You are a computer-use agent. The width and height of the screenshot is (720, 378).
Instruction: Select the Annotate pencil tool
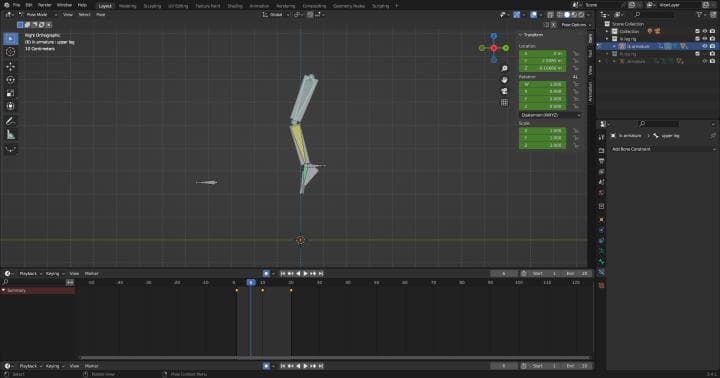(x=10, y=121)
